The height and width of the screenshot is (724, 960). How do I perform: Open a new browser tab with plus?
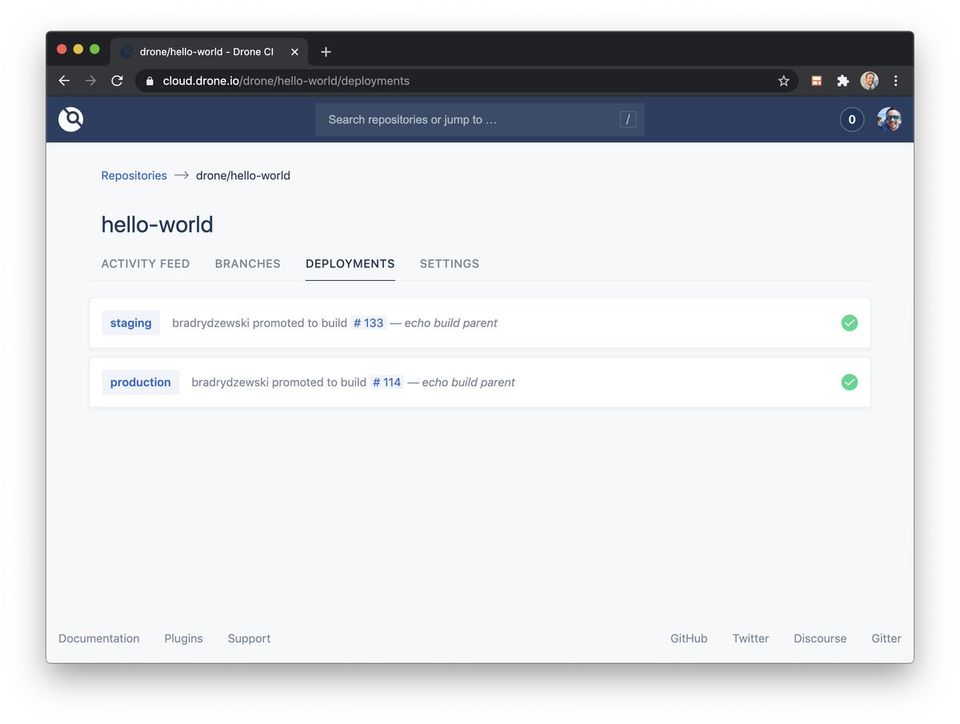click(326, 52)
